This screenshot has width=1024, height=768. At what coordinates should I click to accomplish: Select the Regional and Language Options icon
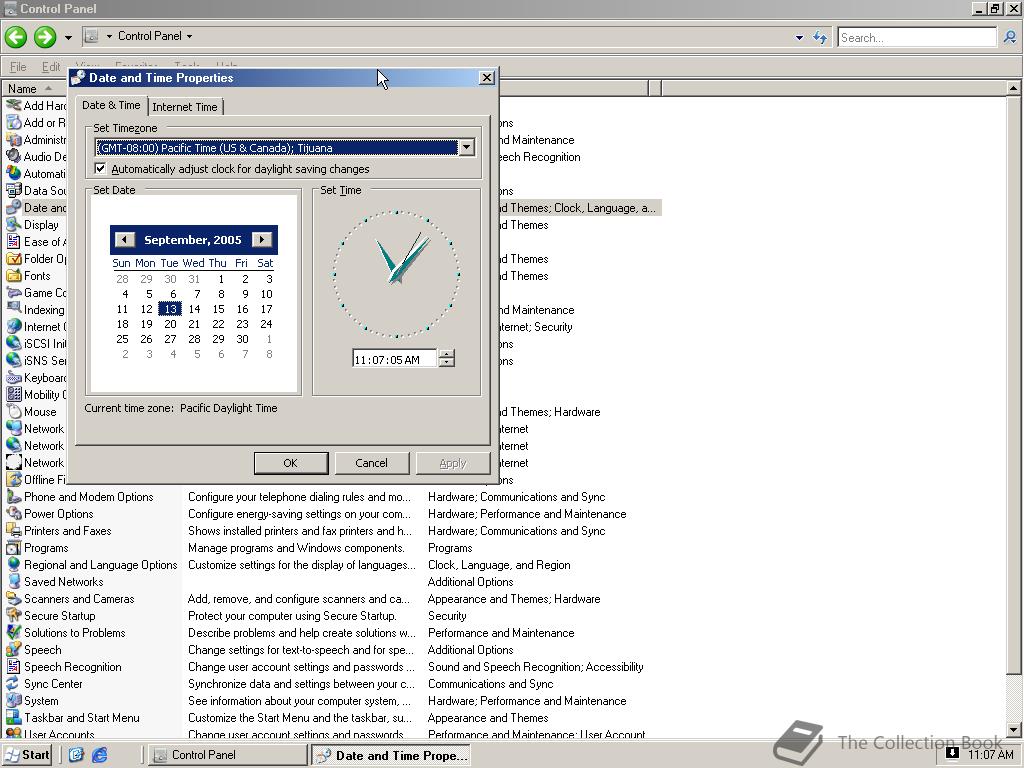(x=14, y=565)
